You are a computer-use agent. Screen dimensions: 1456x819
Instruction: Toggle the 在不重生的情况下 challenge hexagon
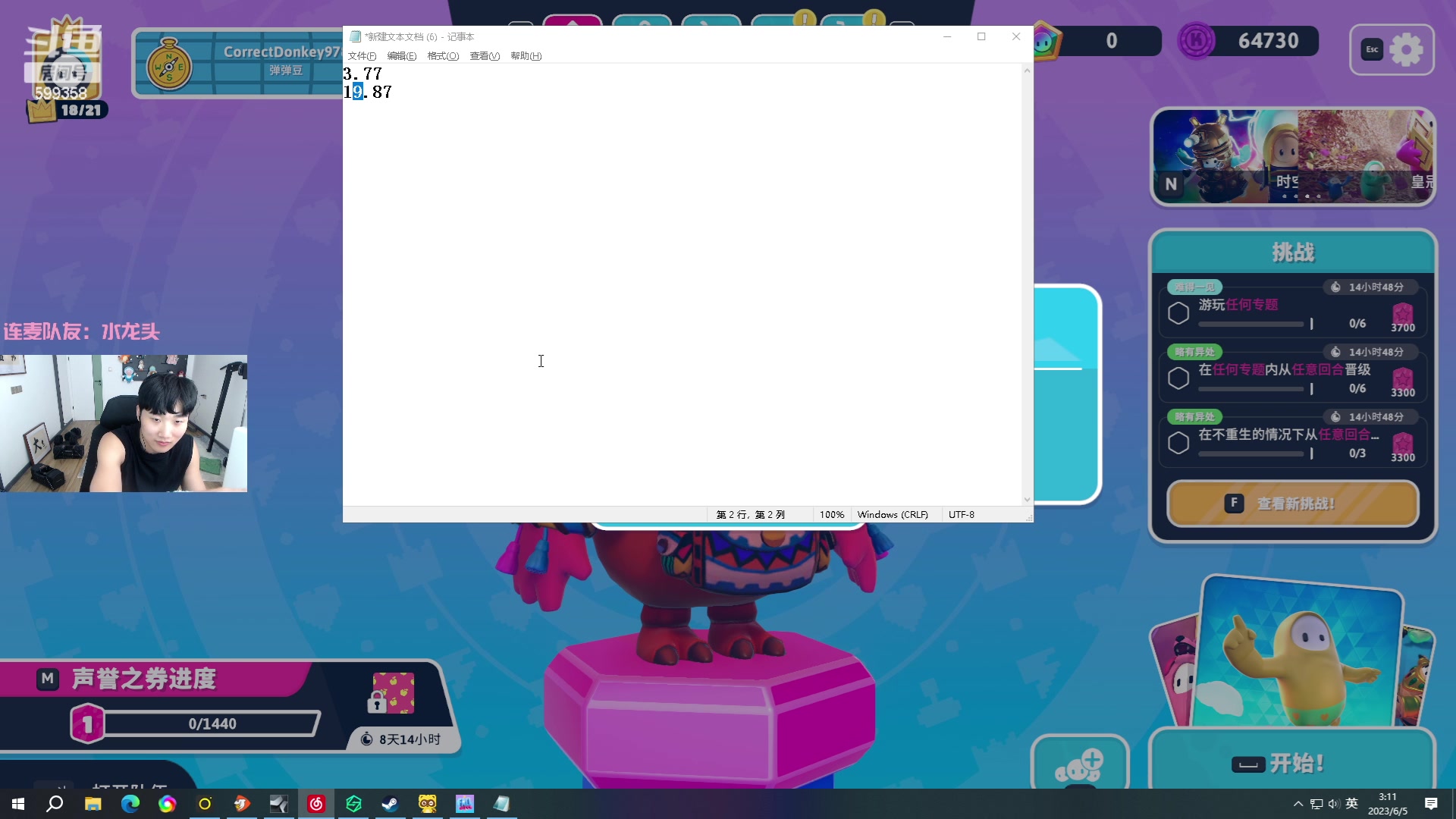pyautogui.click(x=1178, y=443)
